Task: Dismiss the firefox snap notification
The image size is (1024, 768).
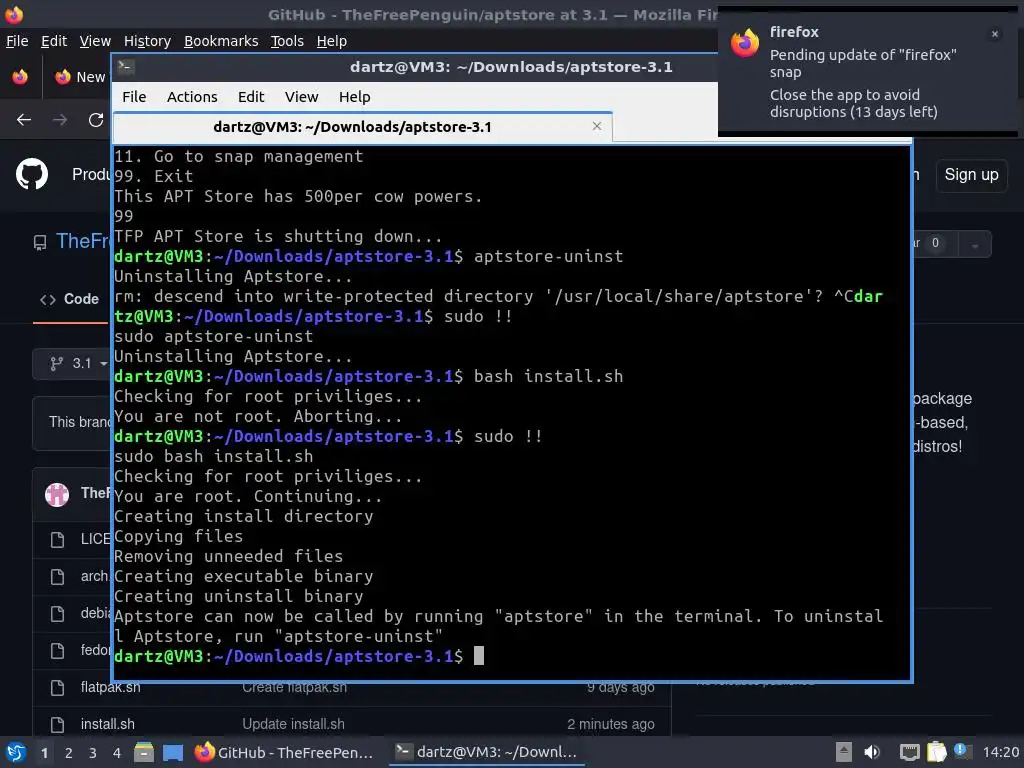Action: click(x=995, y=34)
